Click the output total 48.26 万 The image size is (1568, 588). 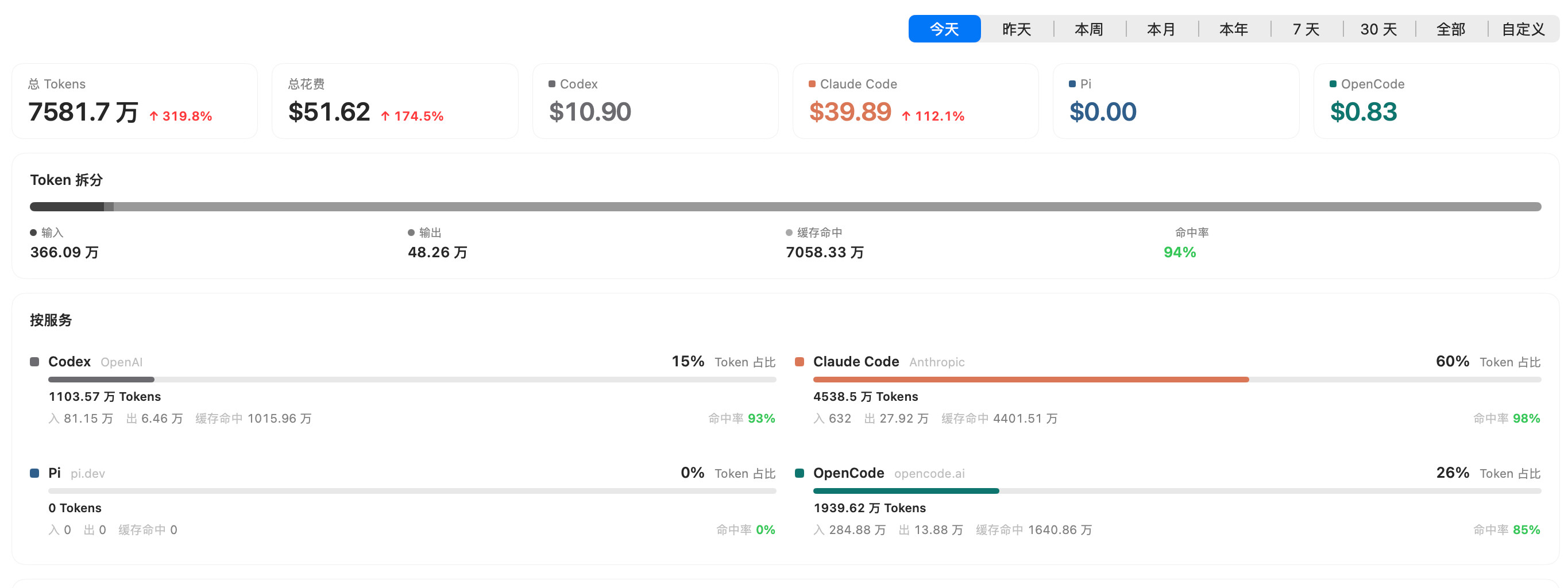pyautogui.click(x=438, y=253)
